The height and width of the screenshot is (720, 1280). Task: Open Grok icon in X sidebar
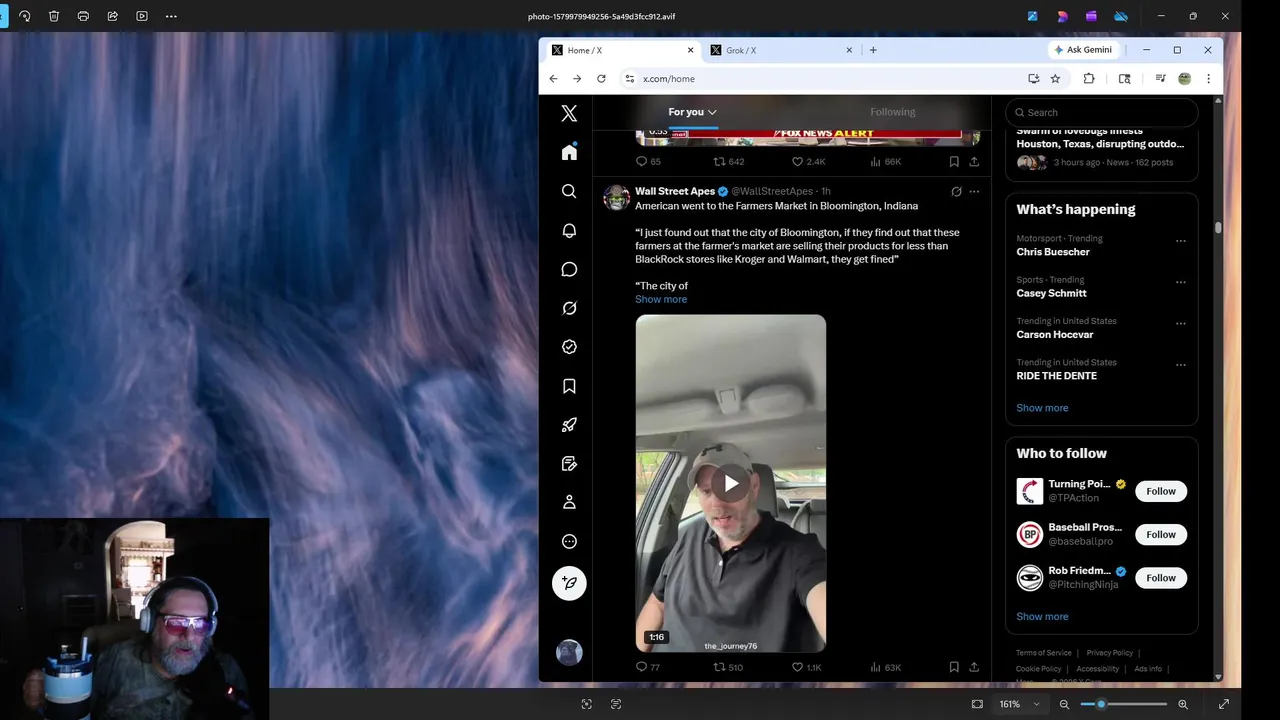coord(569,308)
